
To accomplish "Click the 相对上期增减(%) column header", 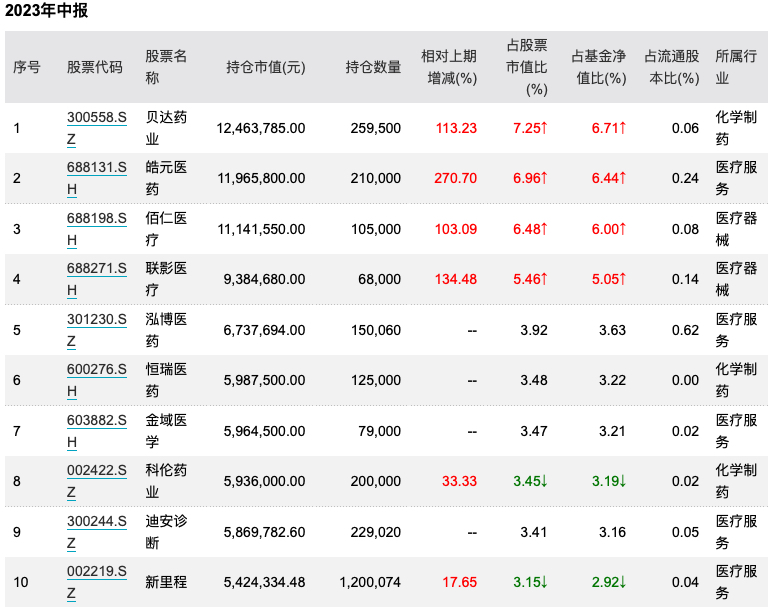I will click(x=449, y=67).
